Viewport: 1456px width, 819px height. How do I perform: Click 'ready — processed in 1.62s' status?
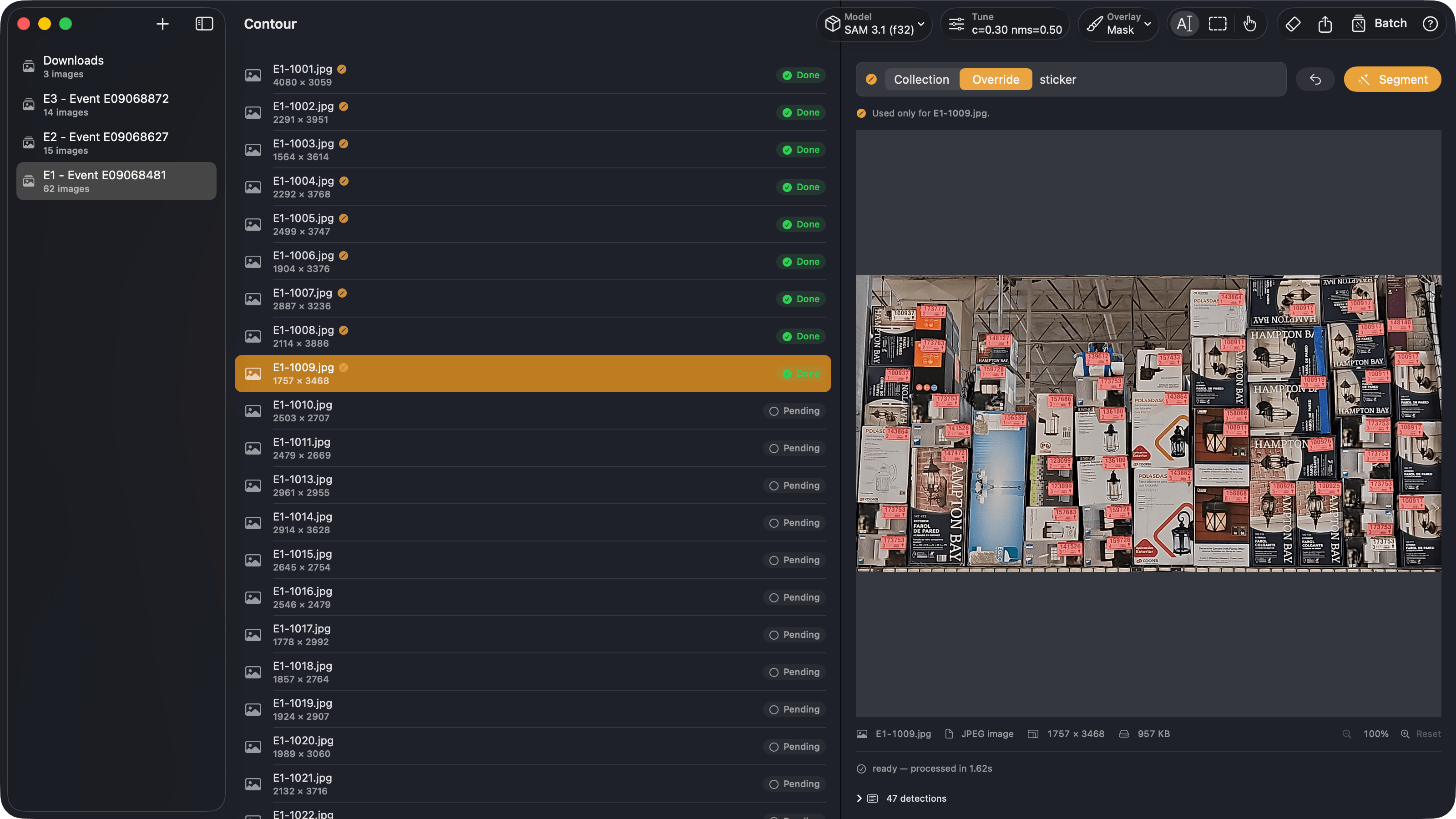click(931, 768)
